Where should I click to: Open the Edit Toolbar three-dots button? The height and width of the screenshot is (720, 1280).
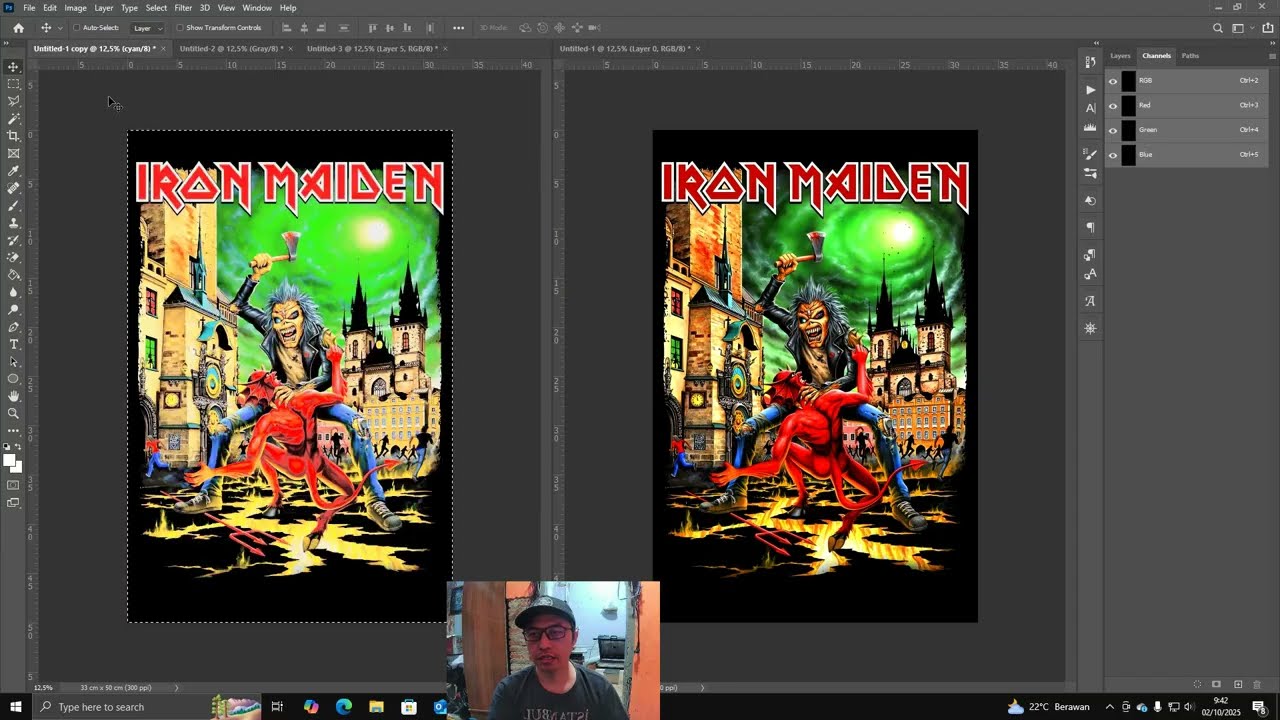pos(13,431)
